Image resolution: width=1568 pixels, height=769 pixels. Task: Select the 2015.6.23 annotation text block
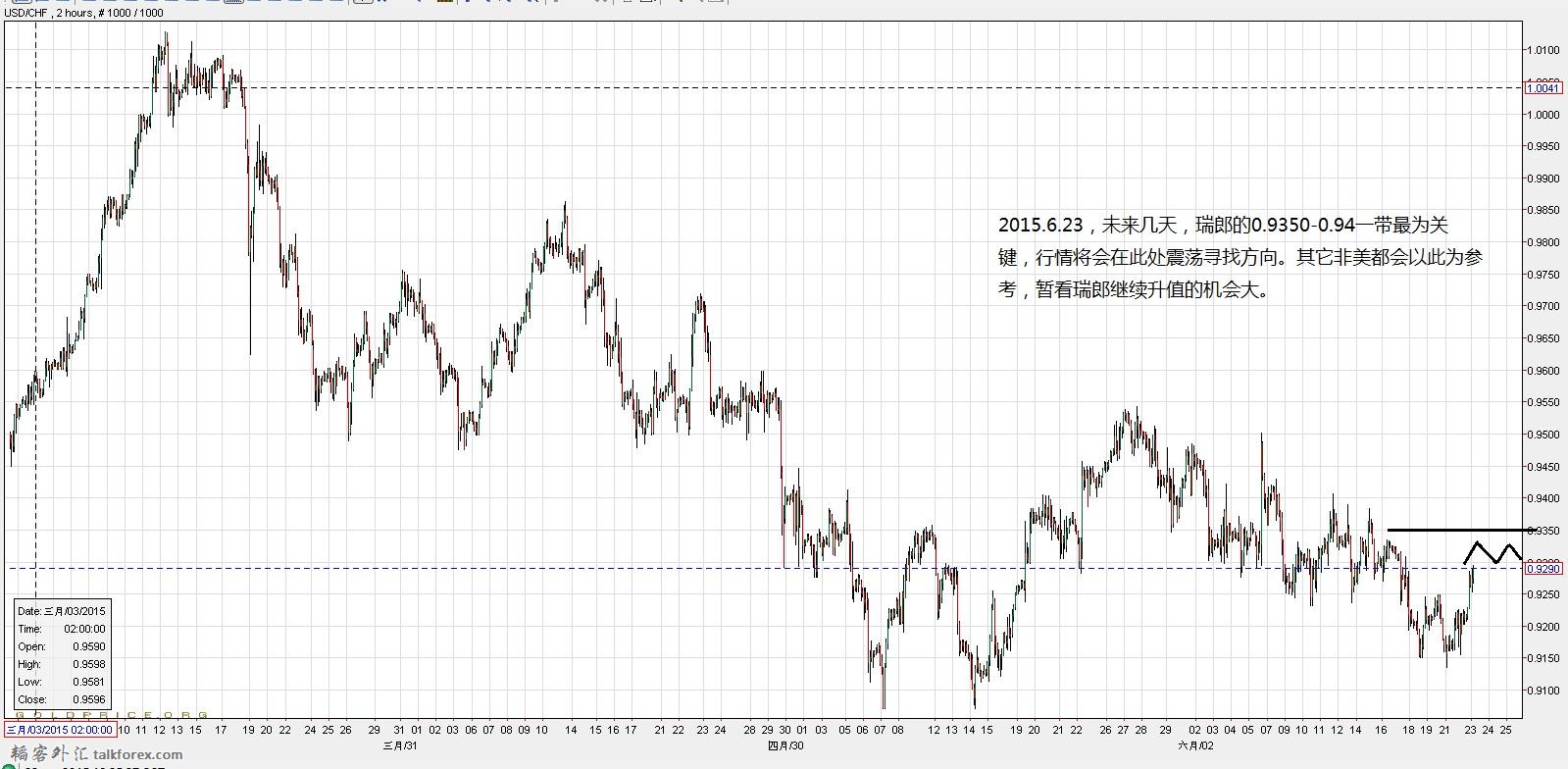click(x=1239, y=257)
